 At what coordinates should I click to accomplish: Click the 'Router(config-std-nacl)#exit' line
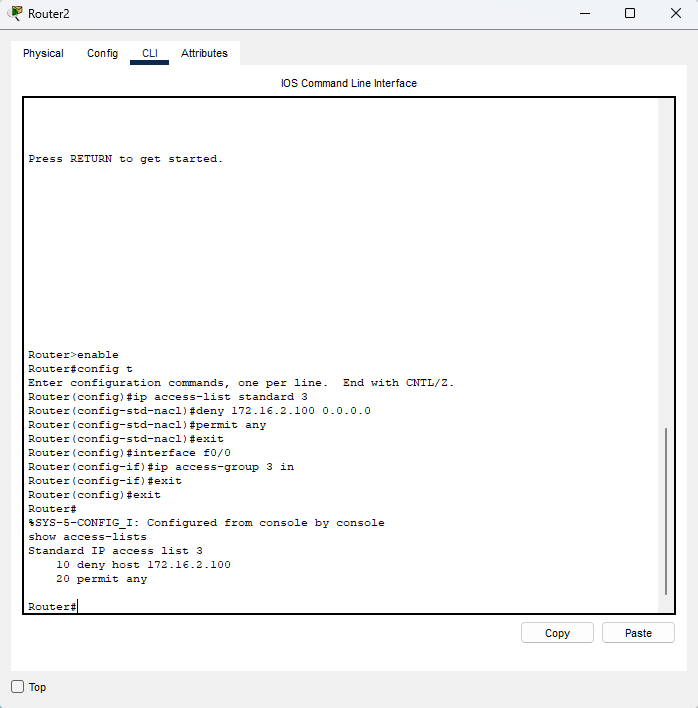coord(126,439)
